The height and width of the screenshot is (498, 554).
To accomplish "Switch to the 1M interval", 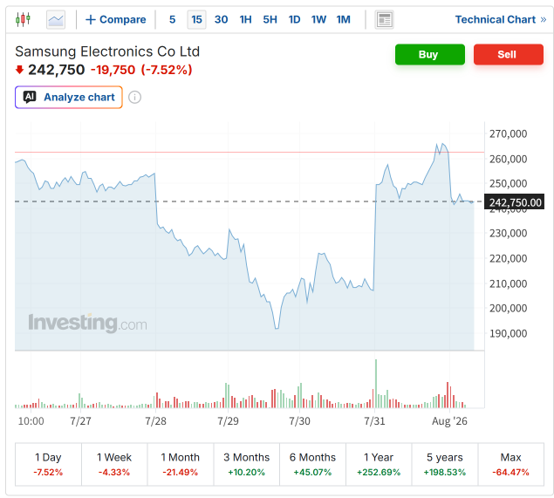I will 343,19.
